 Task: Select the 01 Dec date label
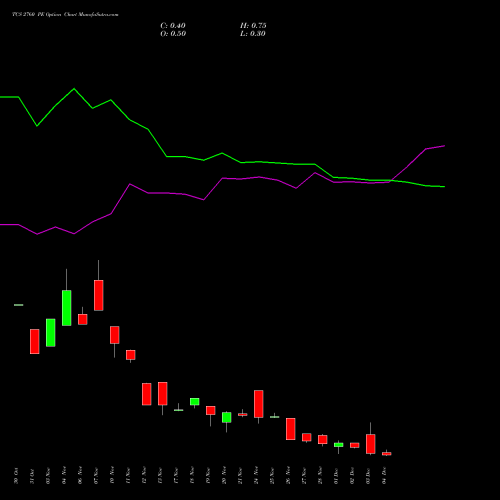(x=336, y=476)
